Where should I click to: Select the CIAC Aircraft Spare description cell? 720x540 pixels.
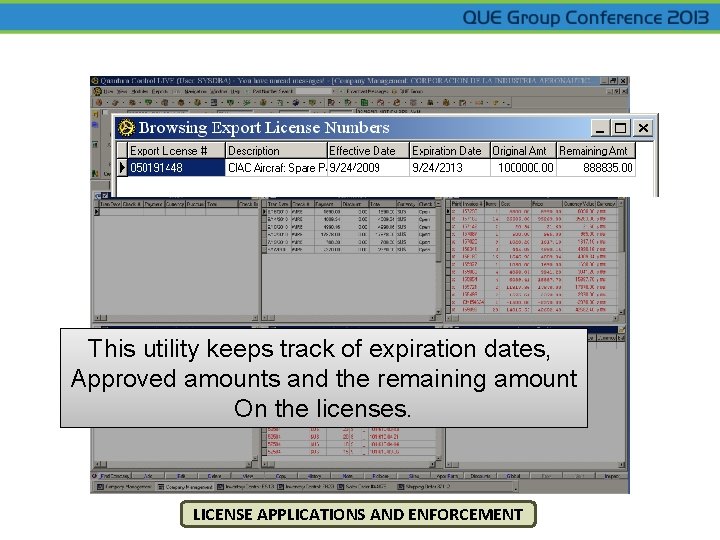pyautogui.click(x=276, y=168)
